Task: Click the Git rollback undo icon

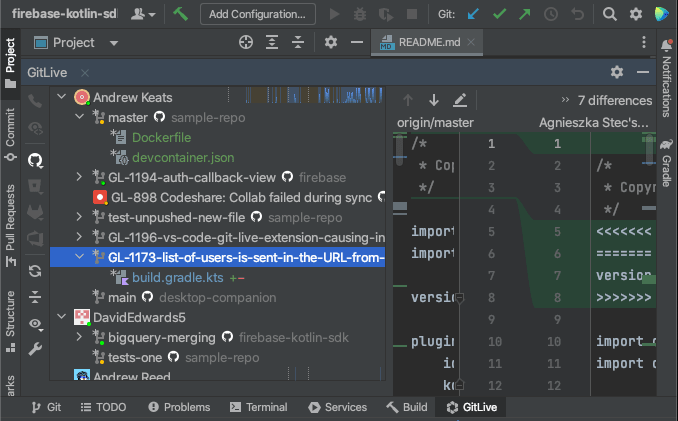Action: tap(577, 14)
